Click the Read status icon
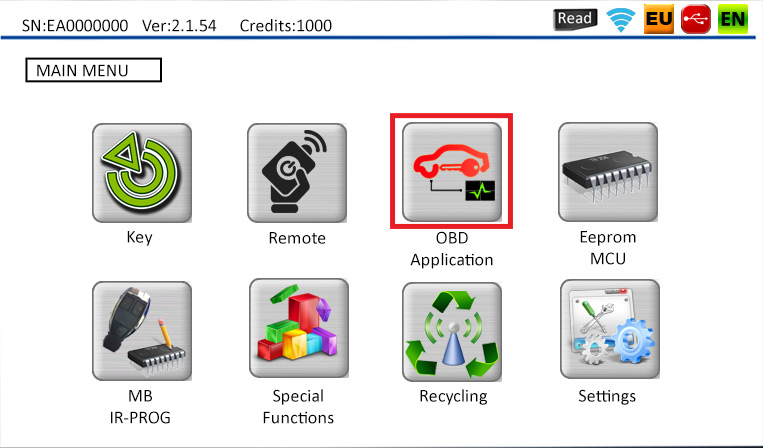 pos(575,19)
